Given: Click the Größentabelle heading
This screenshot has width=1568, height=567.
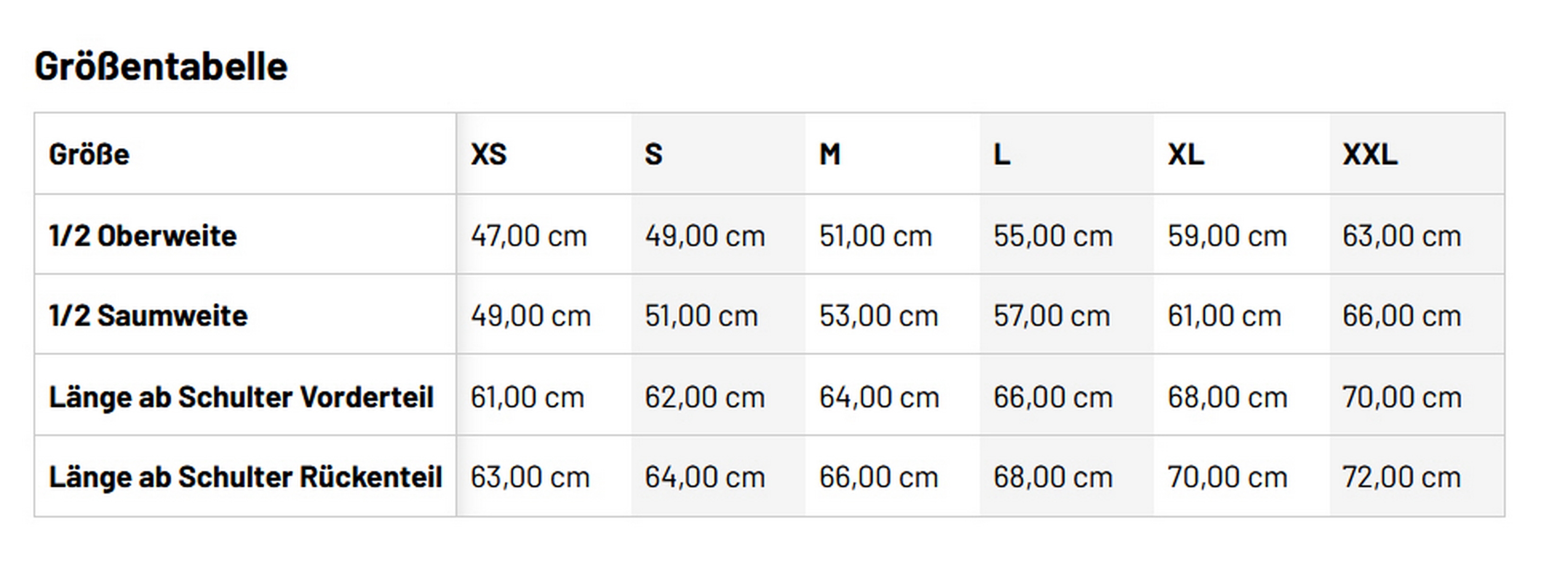Looking at the screenshot, I should [161, 66].
